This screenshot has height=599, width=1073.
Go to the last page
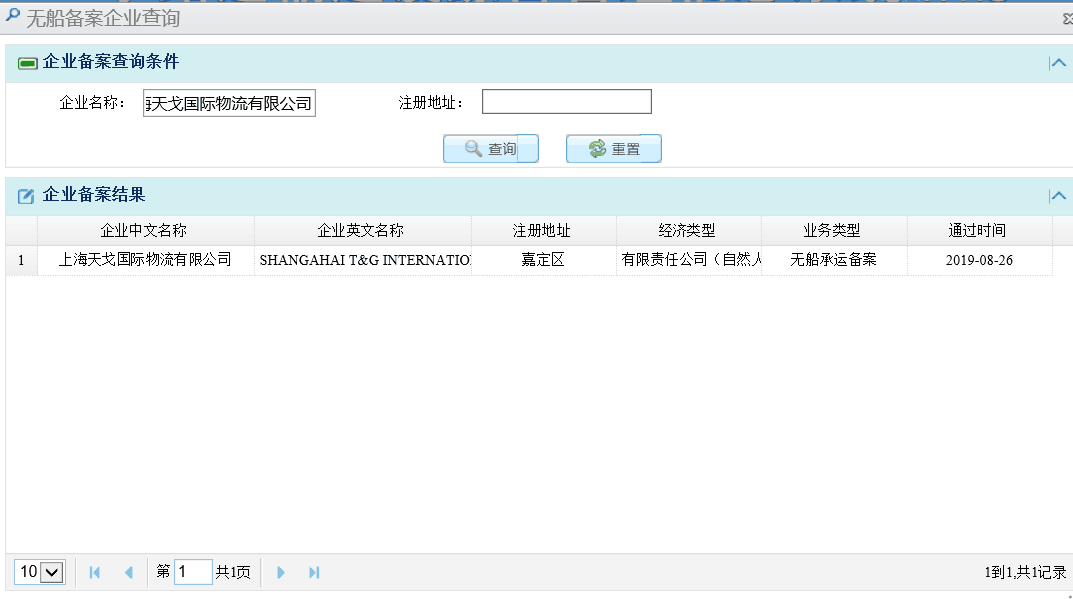pos(314,572)
